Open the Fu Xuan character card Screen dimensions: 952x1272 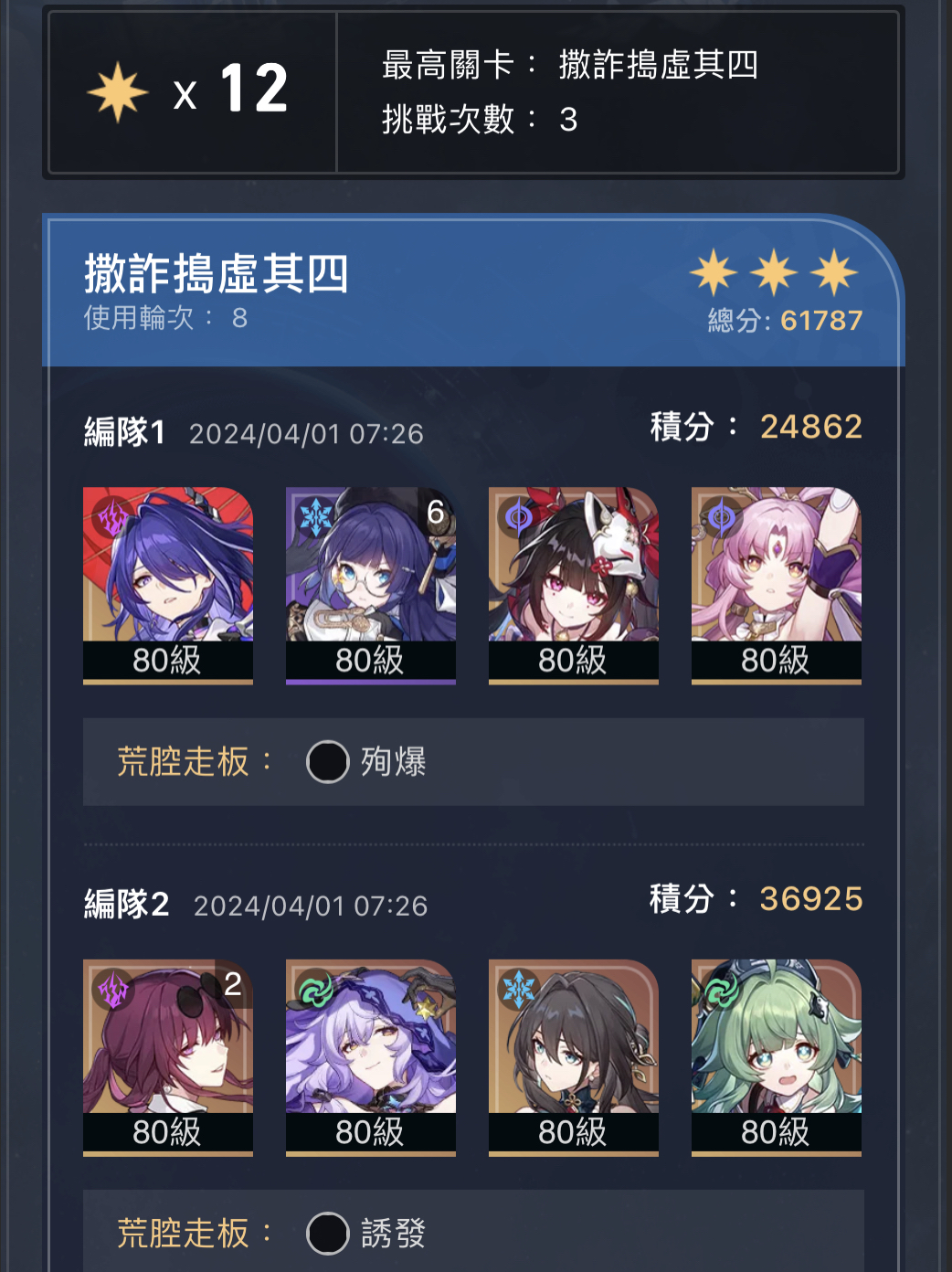pyautogui.click(x=777, y=585)
